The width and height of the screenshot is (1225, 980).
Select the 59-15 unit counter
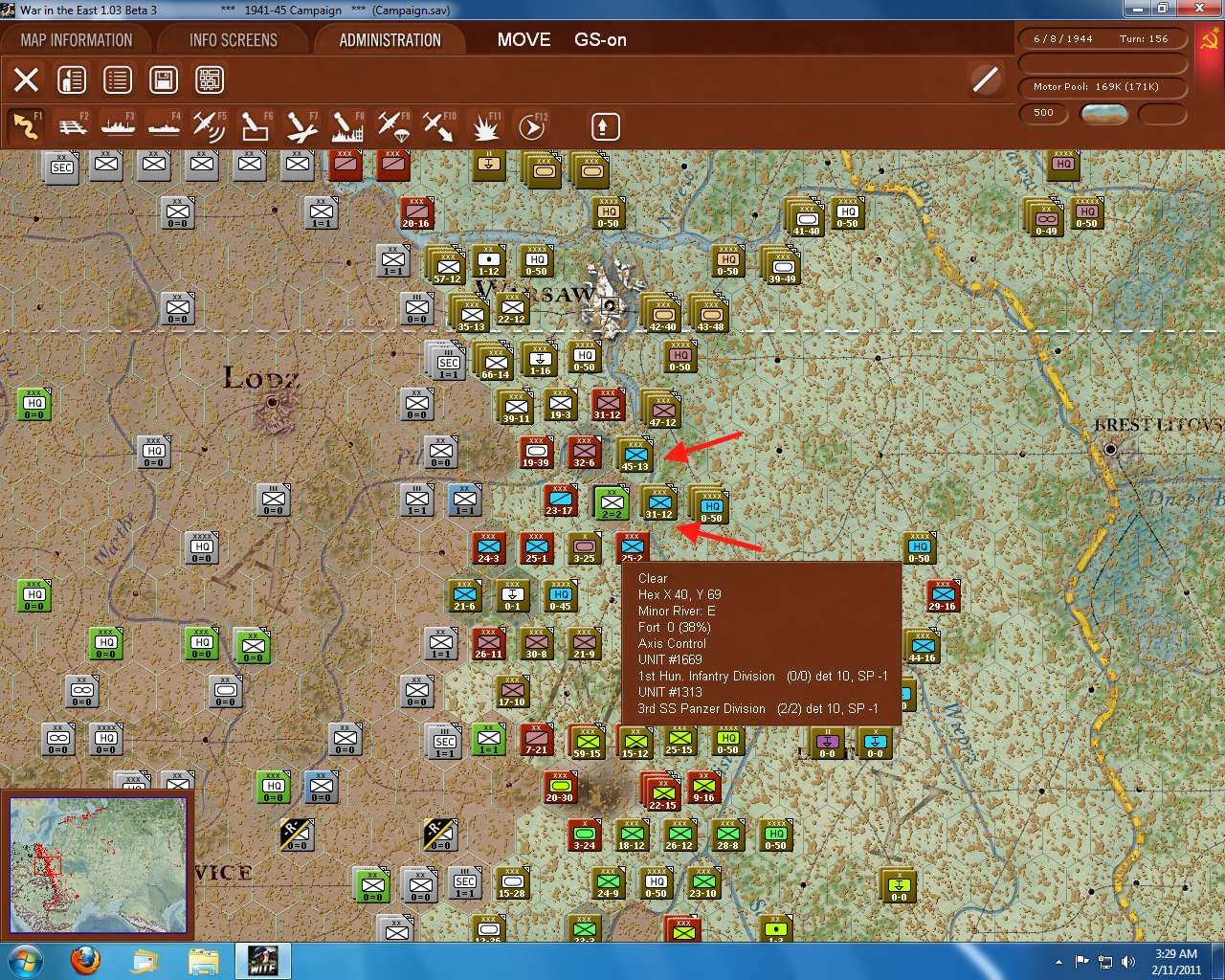point(588,742)
